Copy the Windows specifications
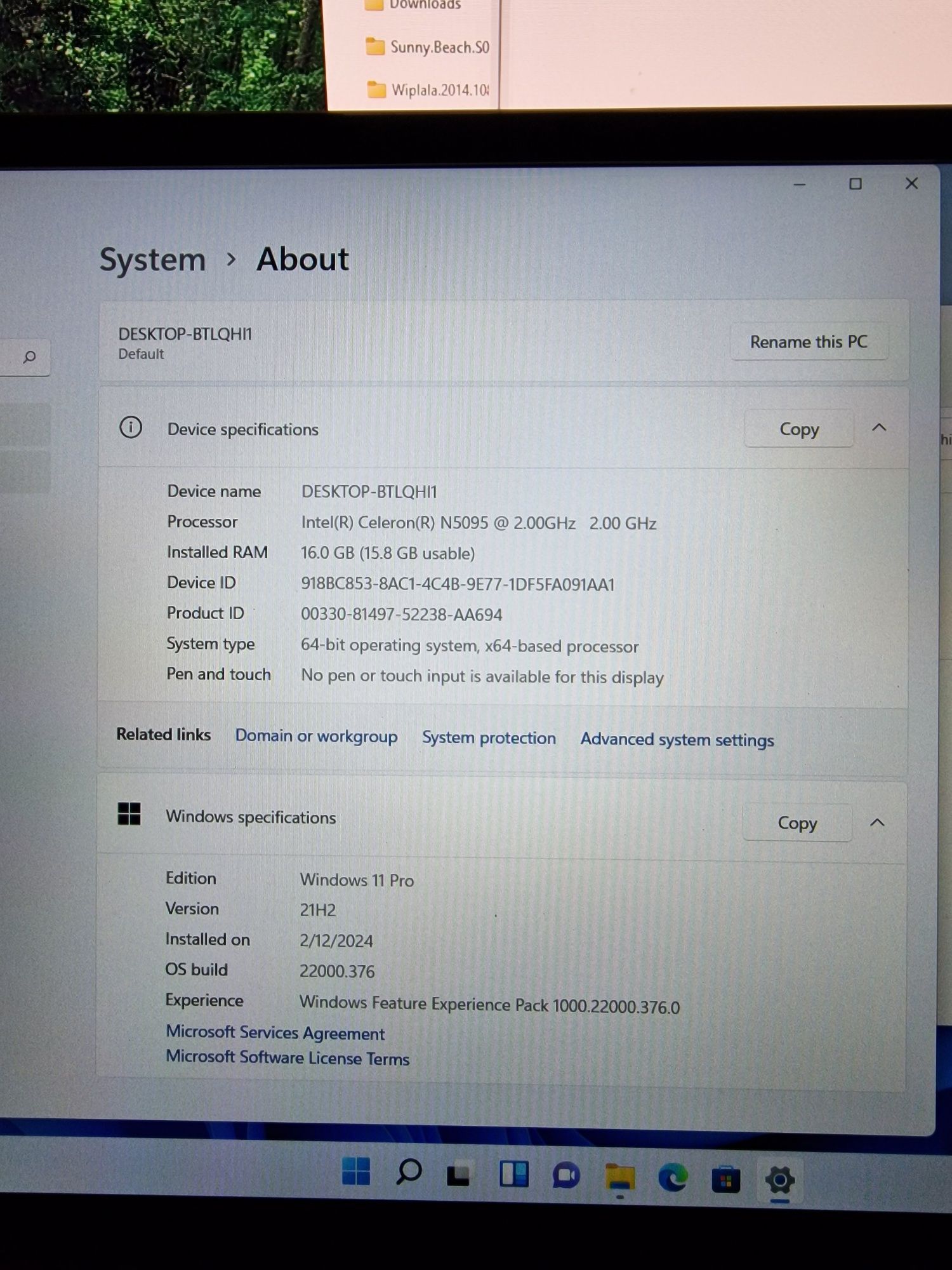This screenshot has width=952, height=1270. coord(797,823)
